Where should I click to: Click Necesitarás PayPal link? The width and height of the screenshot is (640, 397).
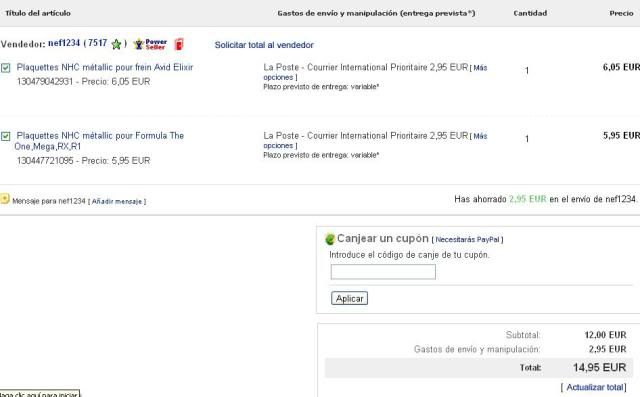pyautogui.click(x=467, y=240)
